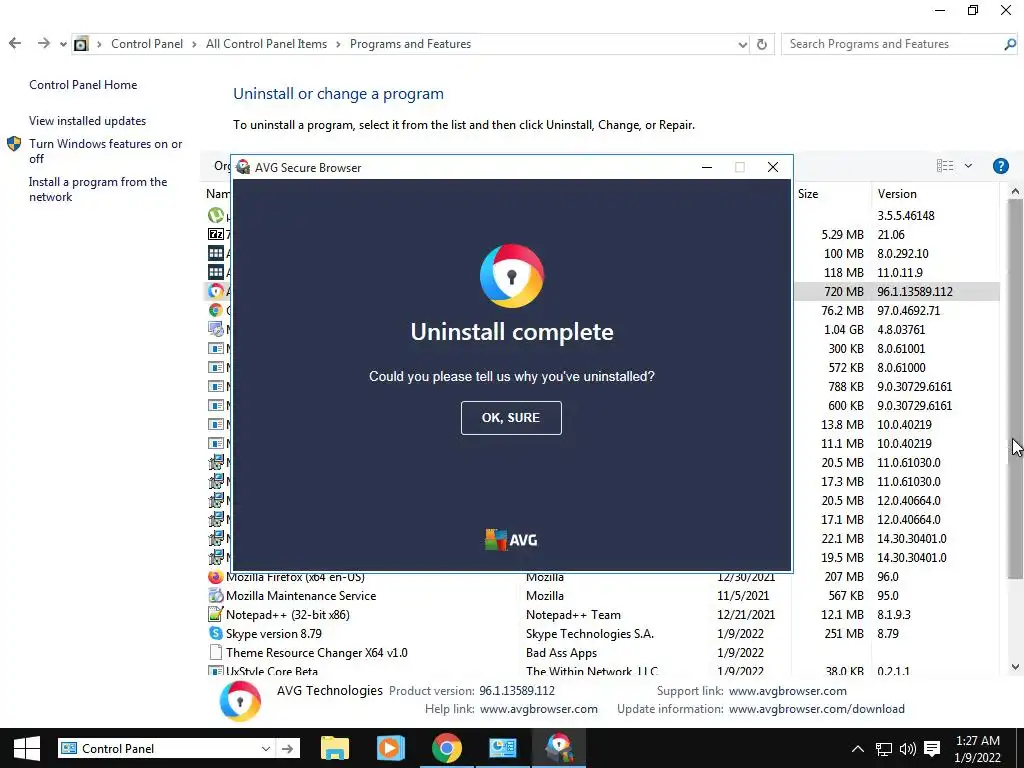Image resolution: width=1024 pixels, height=768 pixels.
Task: Open the volume tray icon
Action: (908, 749)
